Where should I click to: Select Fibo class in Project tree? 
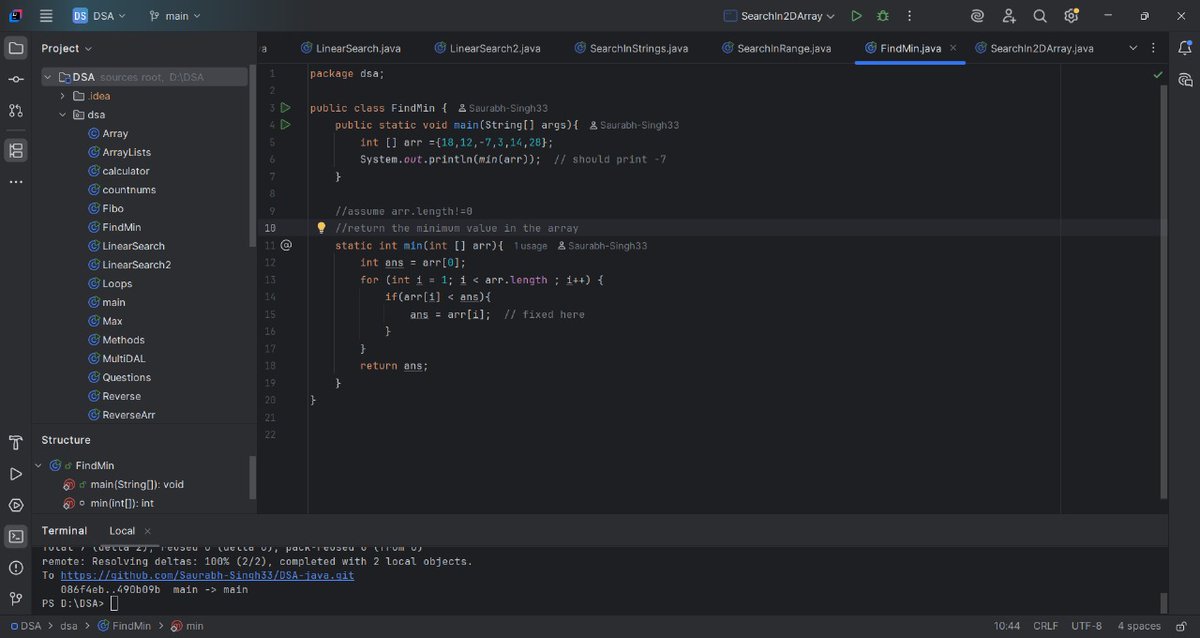tap(113, 208)
